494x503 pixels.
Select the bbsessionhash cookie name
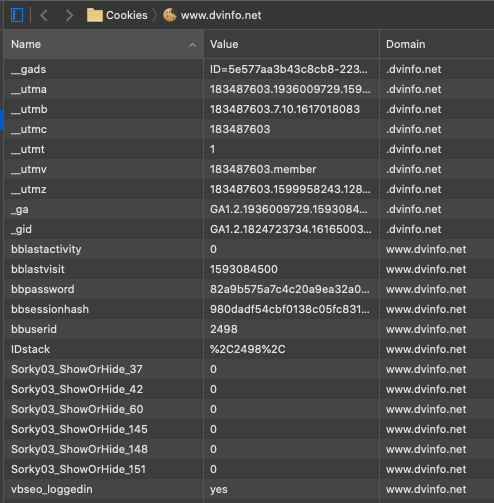tap(50, 309)
